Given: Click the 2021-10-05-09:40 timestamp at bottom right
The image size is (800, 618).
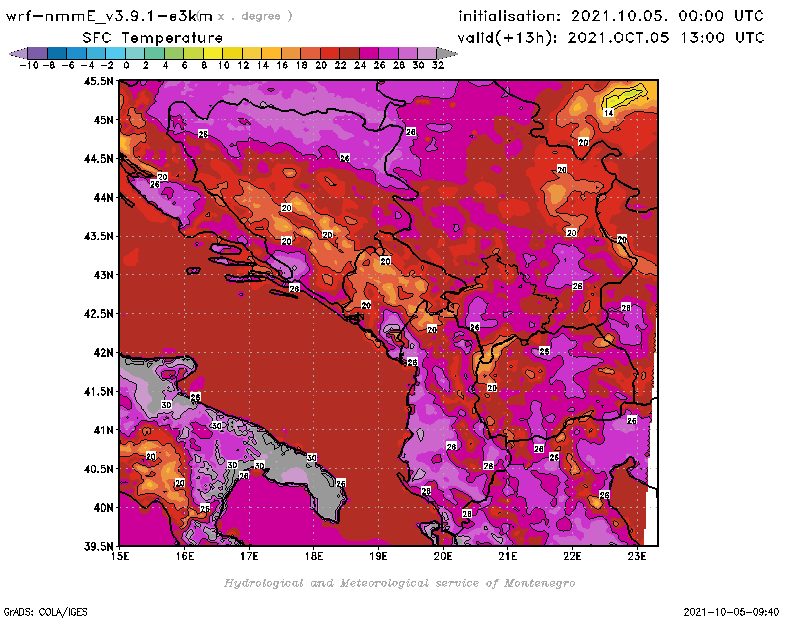Looking at the screenshot, I should 738,610.
